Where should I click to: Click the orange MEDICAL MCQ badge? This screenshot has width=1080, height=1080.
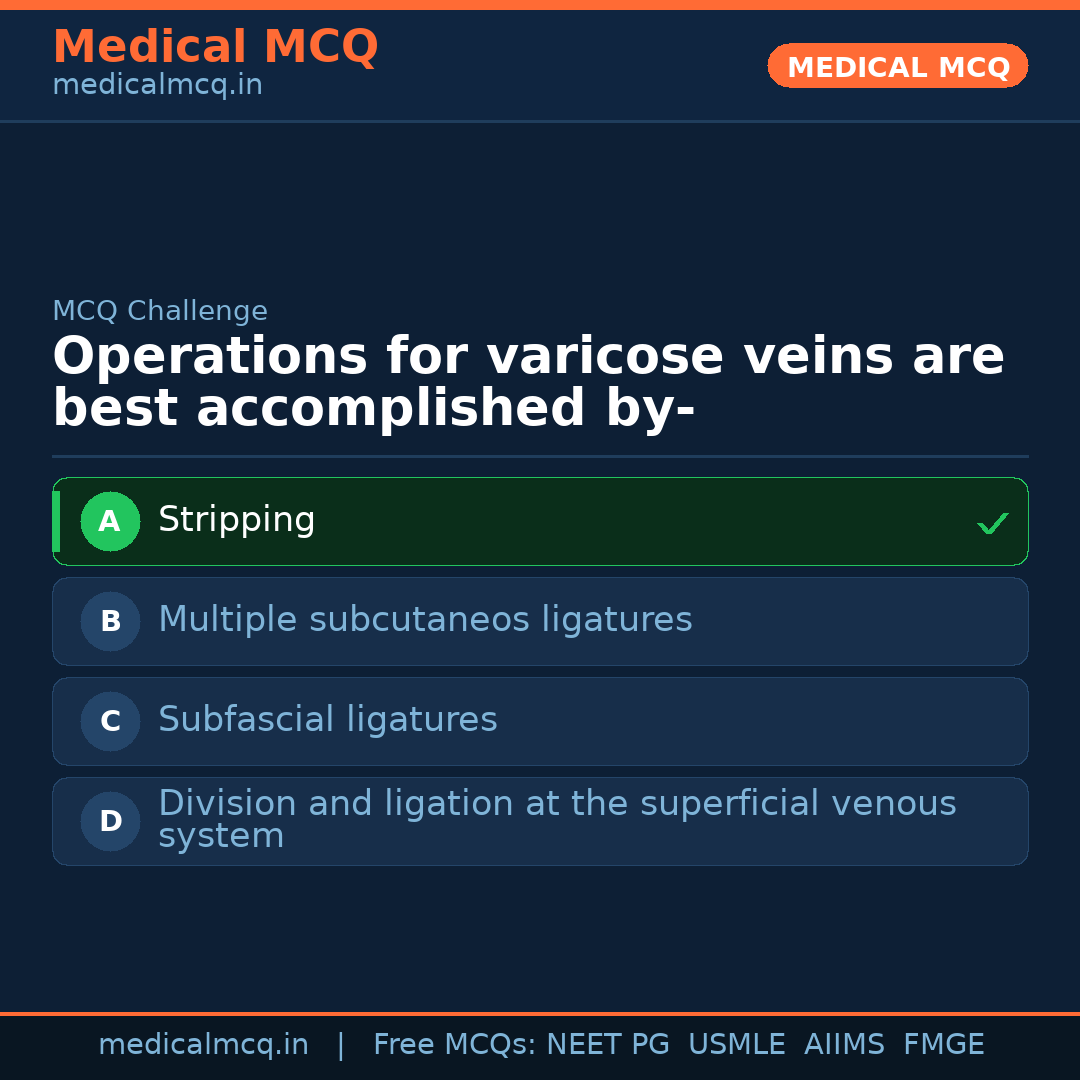pyautogui.click(x=897, y=67)
